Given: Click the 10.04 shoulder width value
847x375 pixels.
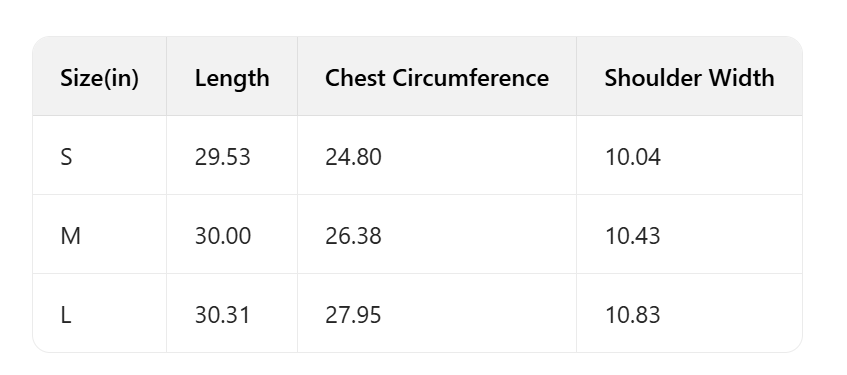Looking at the screenshot, I should (x=633, y=157).
